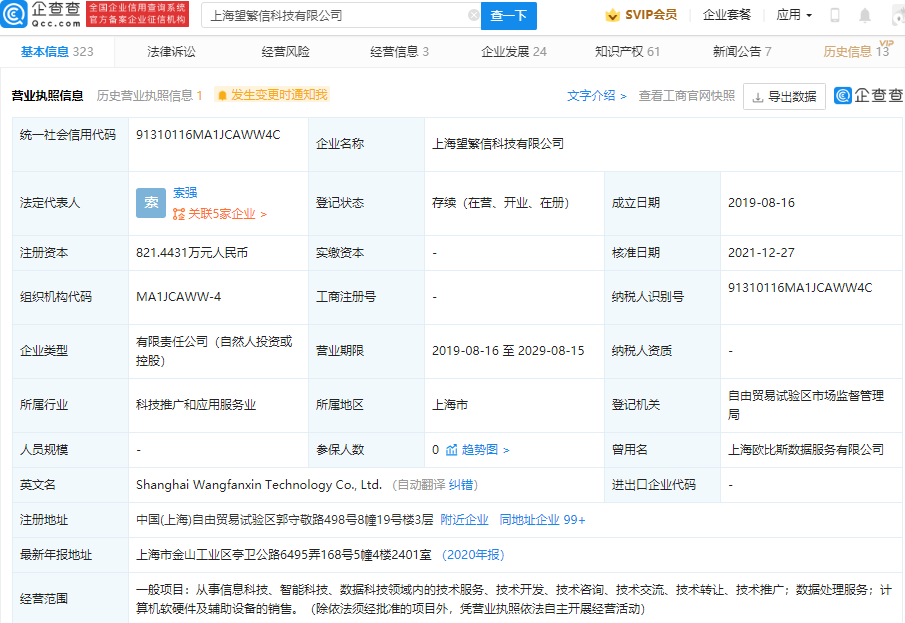
Task: Click the 查一下 search button
Action: point(508,16)
